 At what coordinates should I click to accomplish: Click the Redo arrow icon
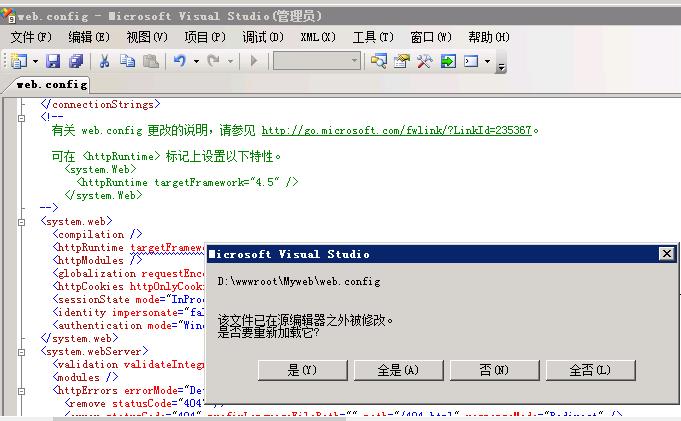coord(213,61)
